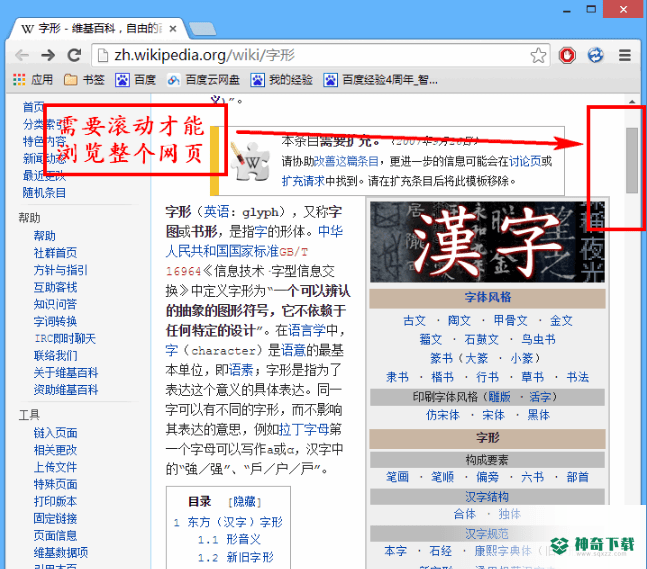Open the 页面信息 tools link
Screen dimensions: 647x569
pyautogui.click(x=55, y=536)
